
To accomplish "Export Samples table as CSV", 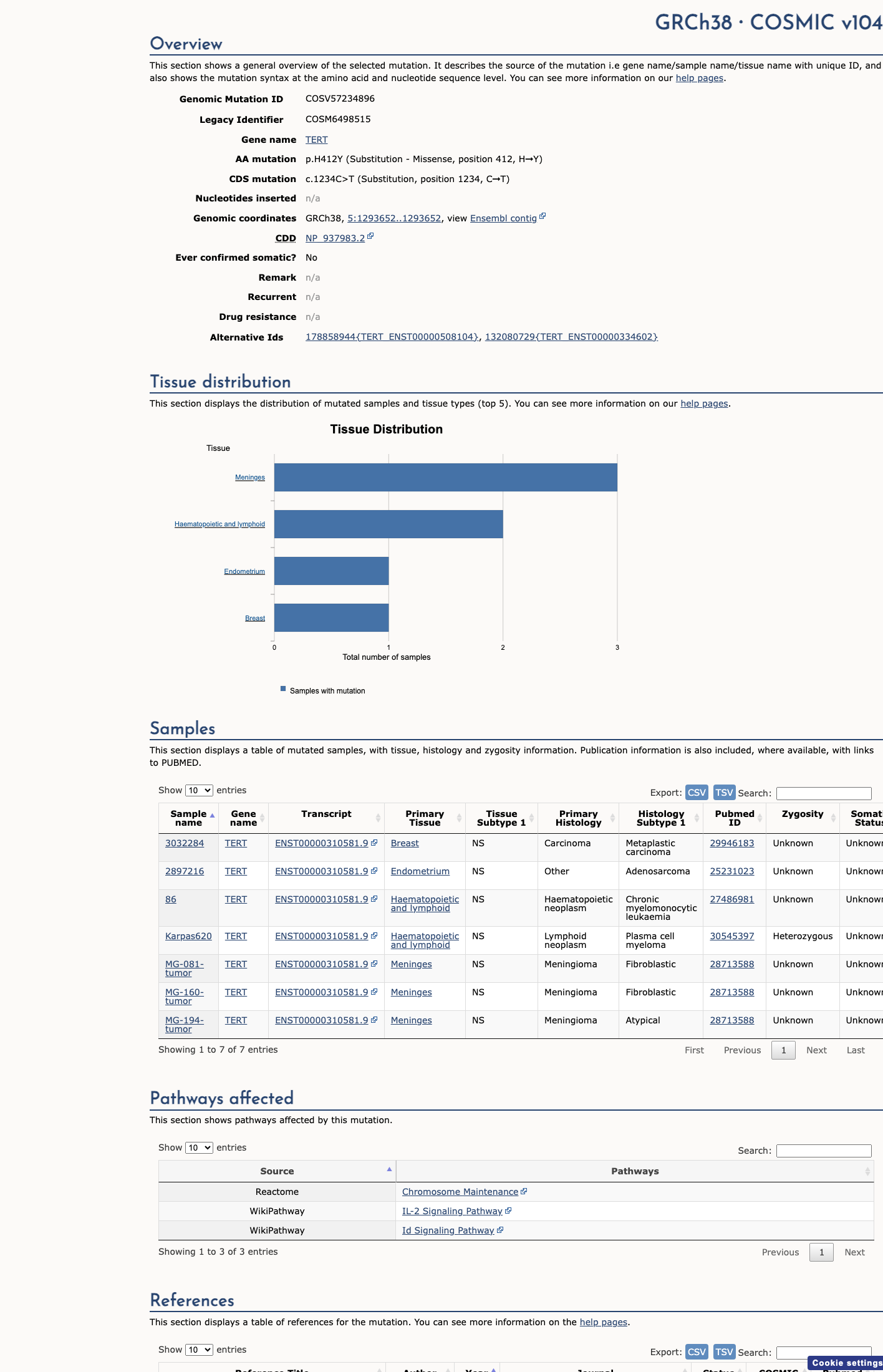I will (x=697, y=792).
